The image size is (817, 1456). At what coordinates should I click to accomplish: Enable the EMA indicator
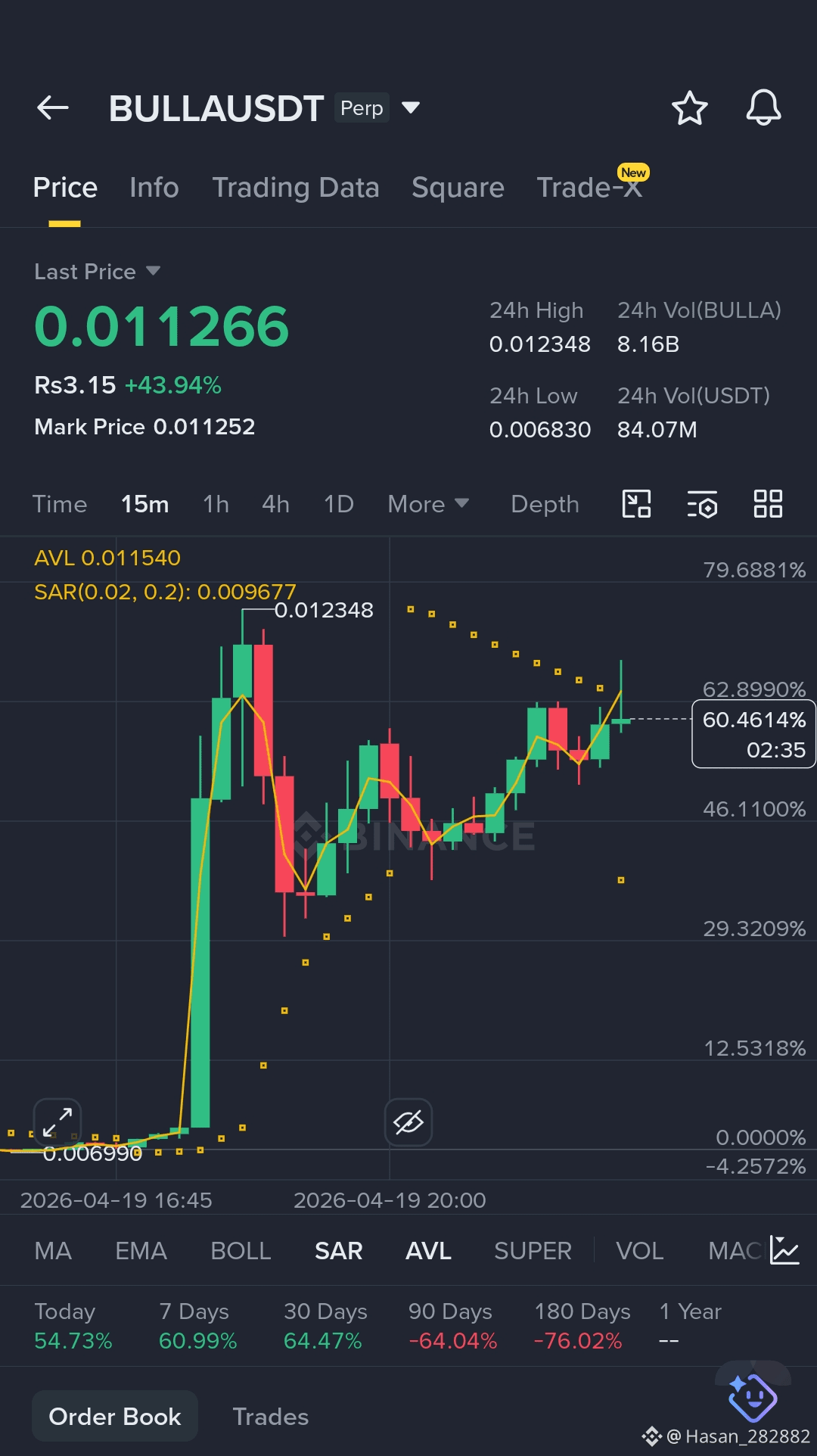click(141, 1251)
